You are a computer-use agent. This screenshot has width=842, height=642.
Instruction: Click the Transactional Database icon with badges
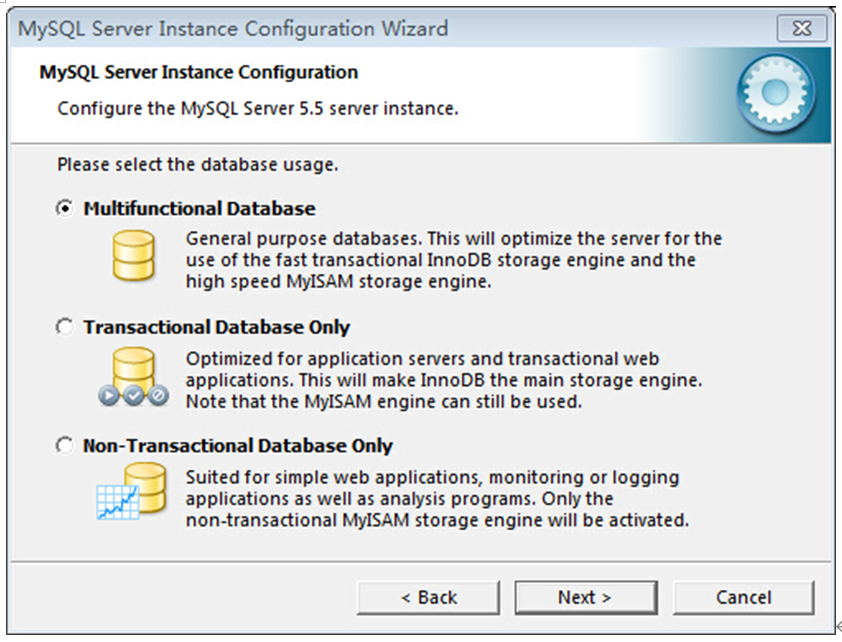click(x=134, y=372)
